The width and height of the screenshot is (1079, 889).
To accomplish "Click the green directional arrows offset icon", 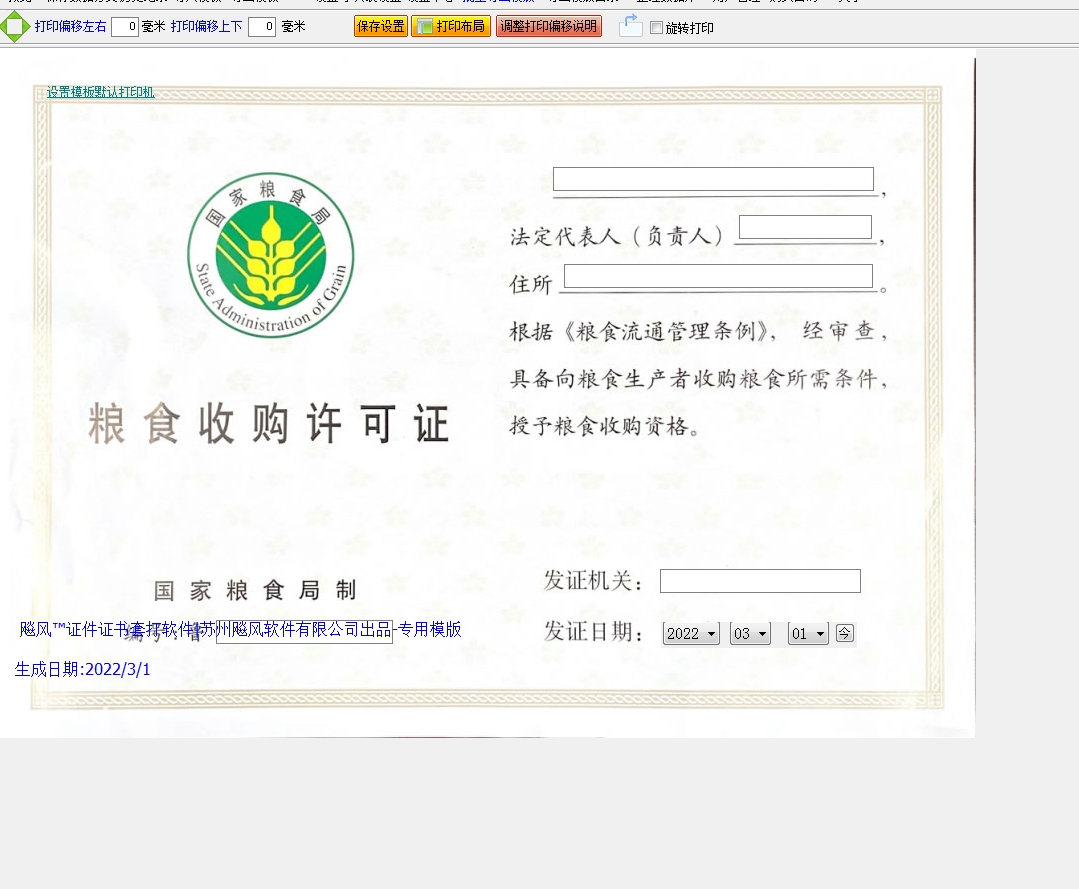I will point(14,27).
